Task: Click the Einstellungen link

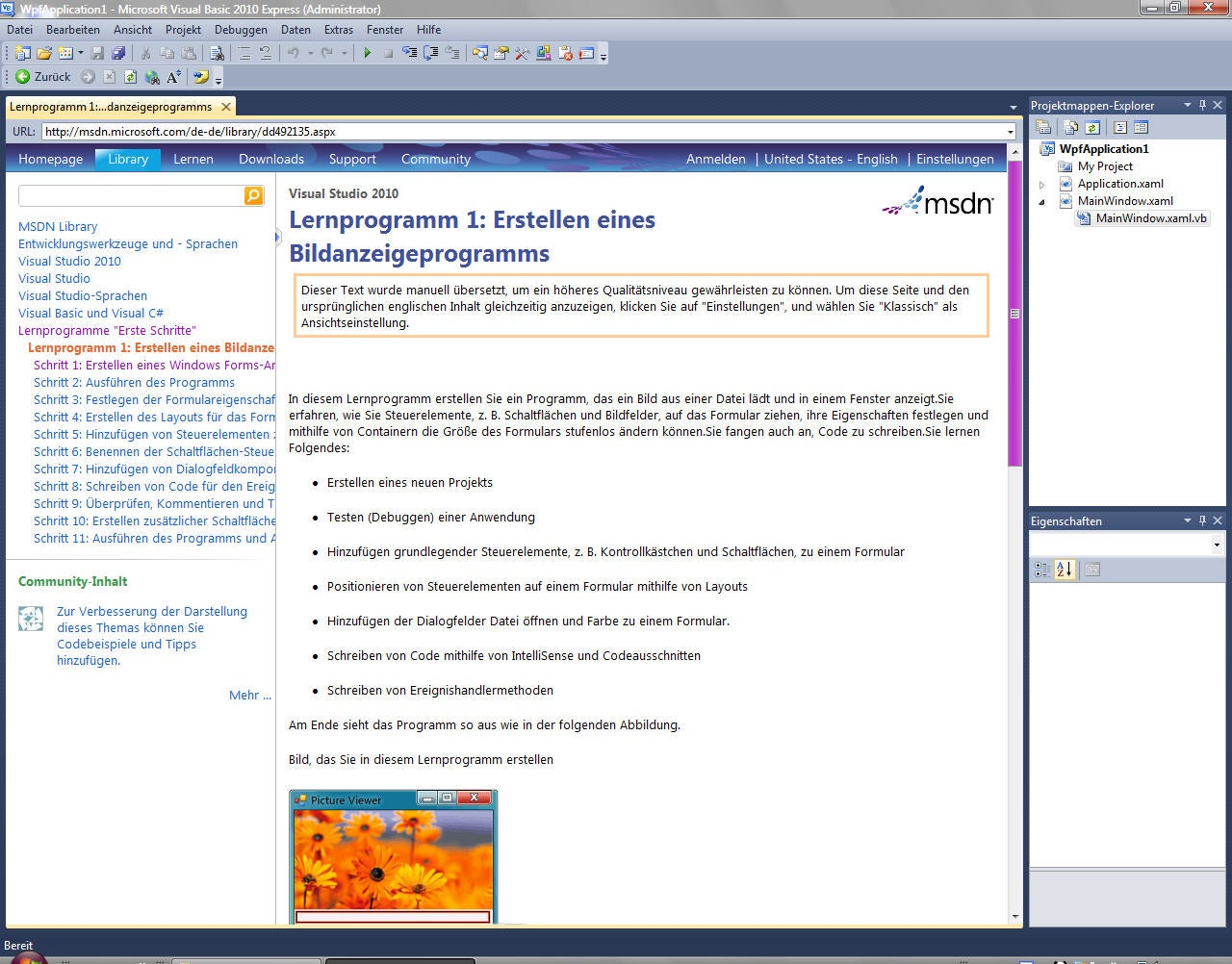Action: 955,159
